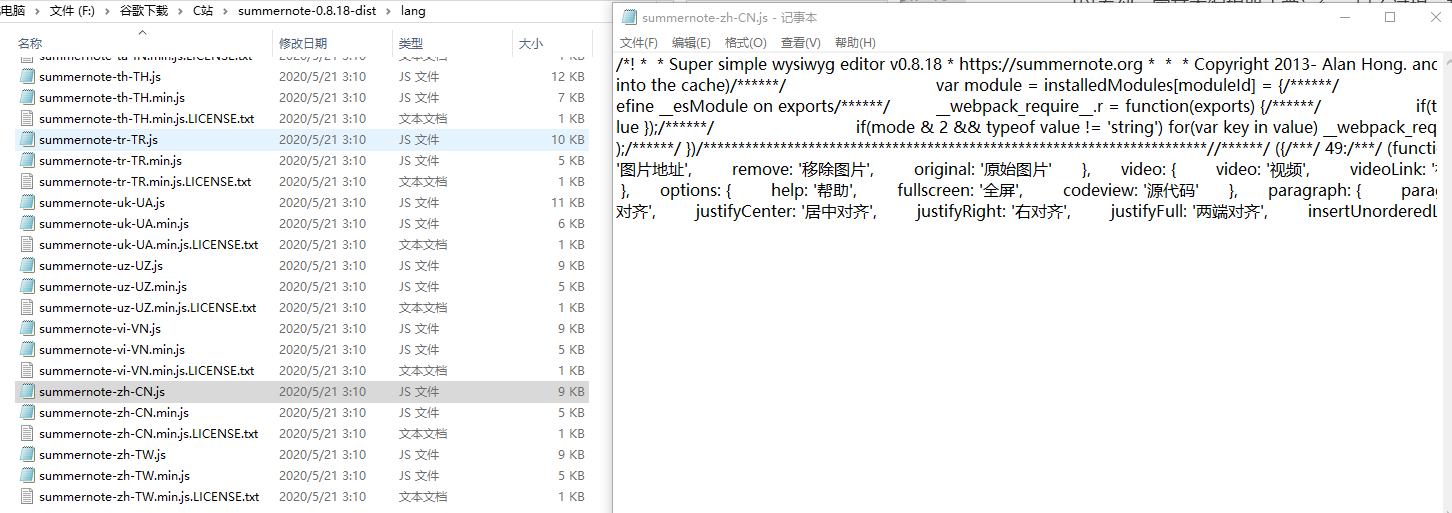This screenshot has height=513, width=1452.
Task: Select file icon of summernote-zh-TW.min.js
Action: tap(27, 476)
